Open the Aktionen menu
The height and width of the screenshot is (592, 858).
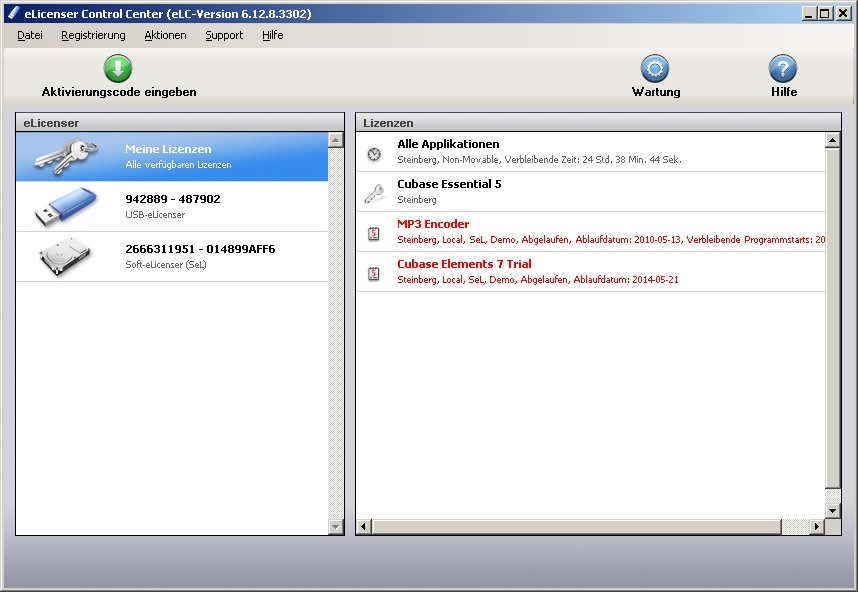165,35
